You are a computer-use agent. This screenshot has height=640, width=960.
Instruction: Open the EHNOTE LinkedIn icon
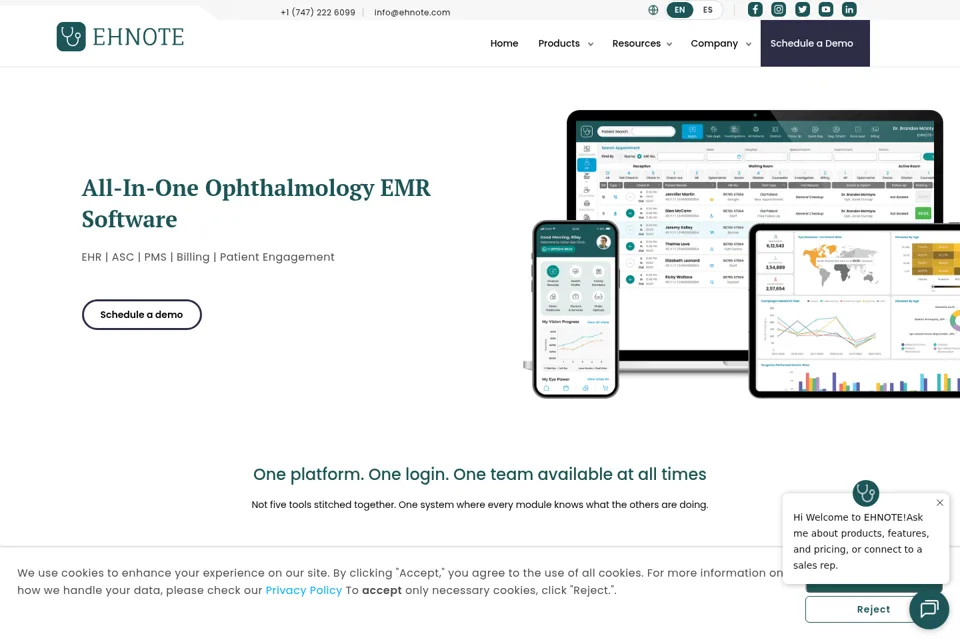[x=849, y=9]
